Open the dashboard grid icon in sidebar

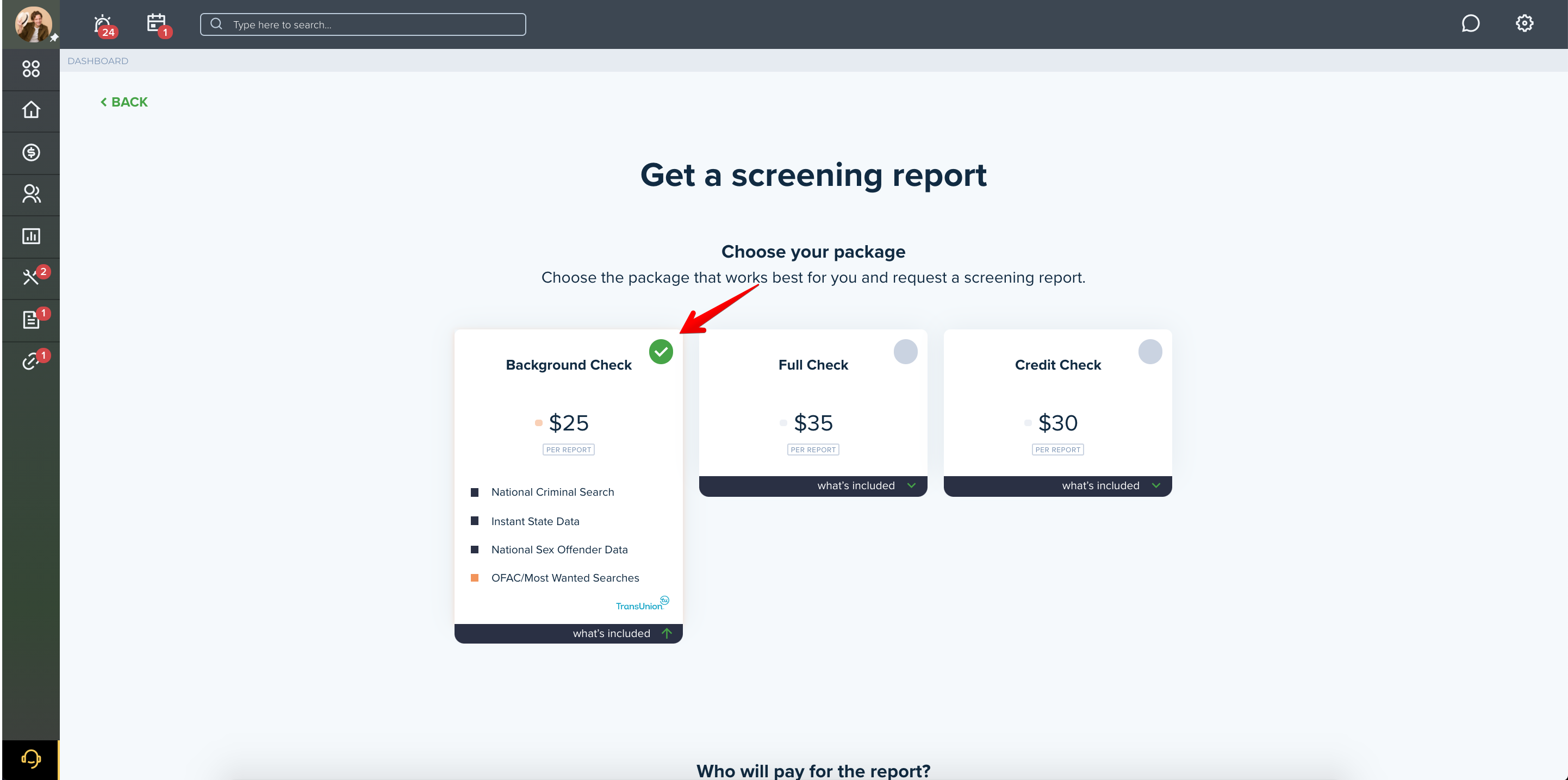pos(31,68)
